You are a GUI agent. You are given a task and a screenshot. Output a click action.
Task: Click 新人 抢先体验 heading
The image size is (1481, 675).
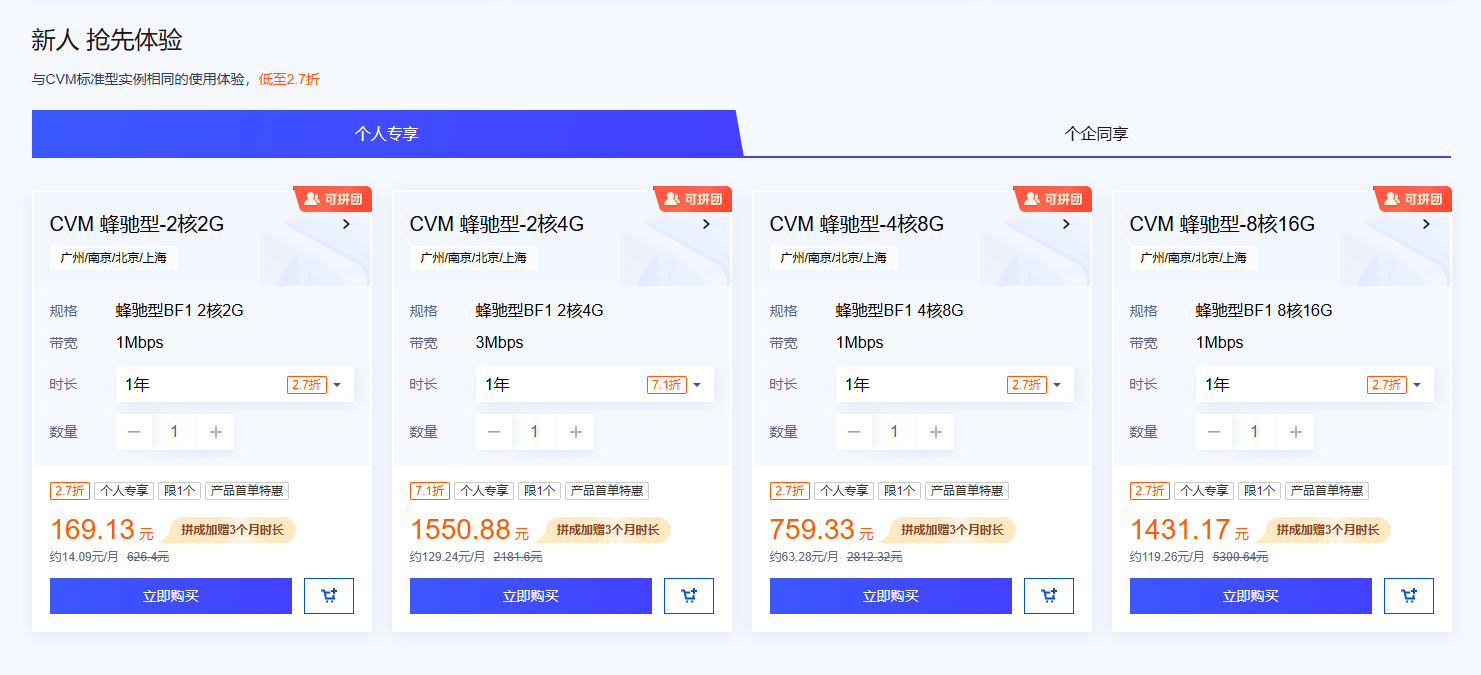(x=107, y=40)
